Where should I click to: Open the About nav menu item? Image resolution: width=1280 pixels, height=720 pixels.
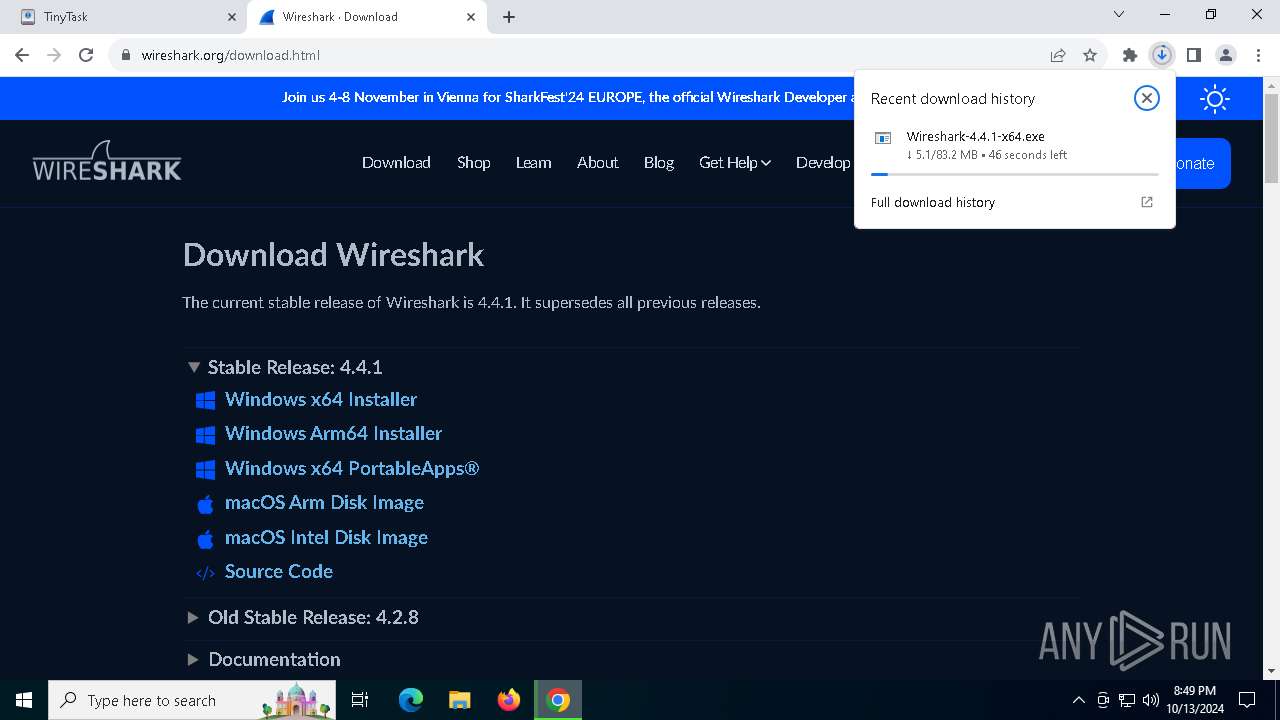(x=597, y=162)
